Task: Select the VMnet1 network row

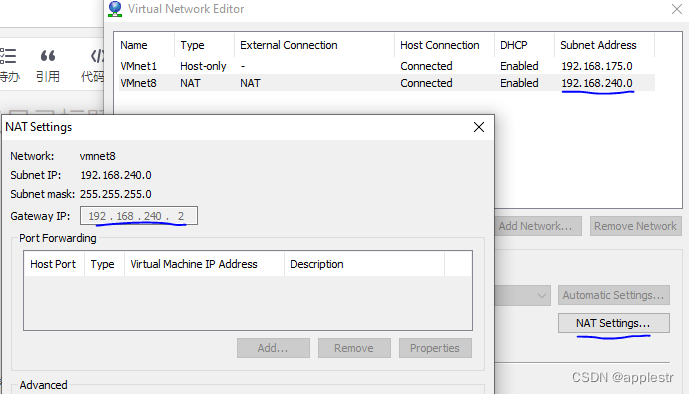Action: pyautogui.click(x=387, y=66)
